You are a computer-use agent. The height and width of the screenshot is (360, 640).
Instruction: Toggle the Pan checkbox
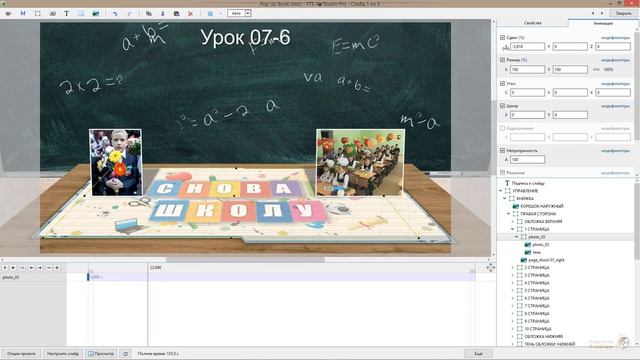(502, 37)
